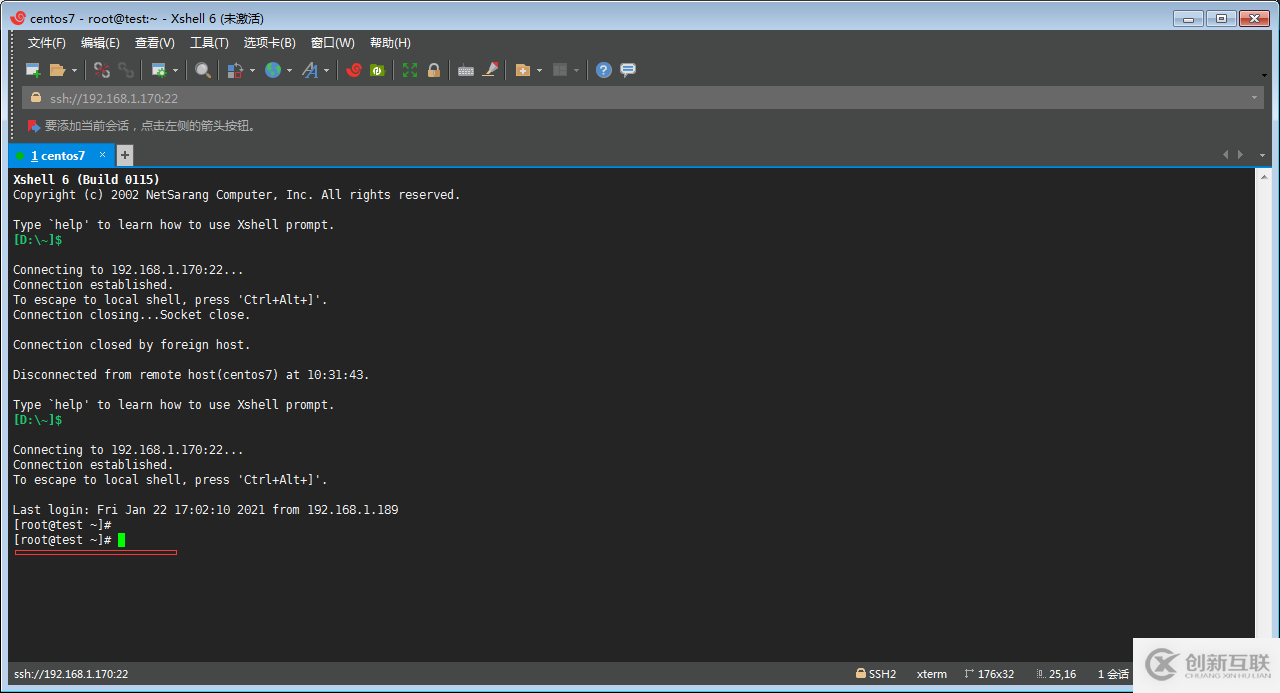This screenshot has width=1280, height=693.
Task: Click the highlighter pen toolbar icon
Action: pyautogui.click(x=490, y=70)
